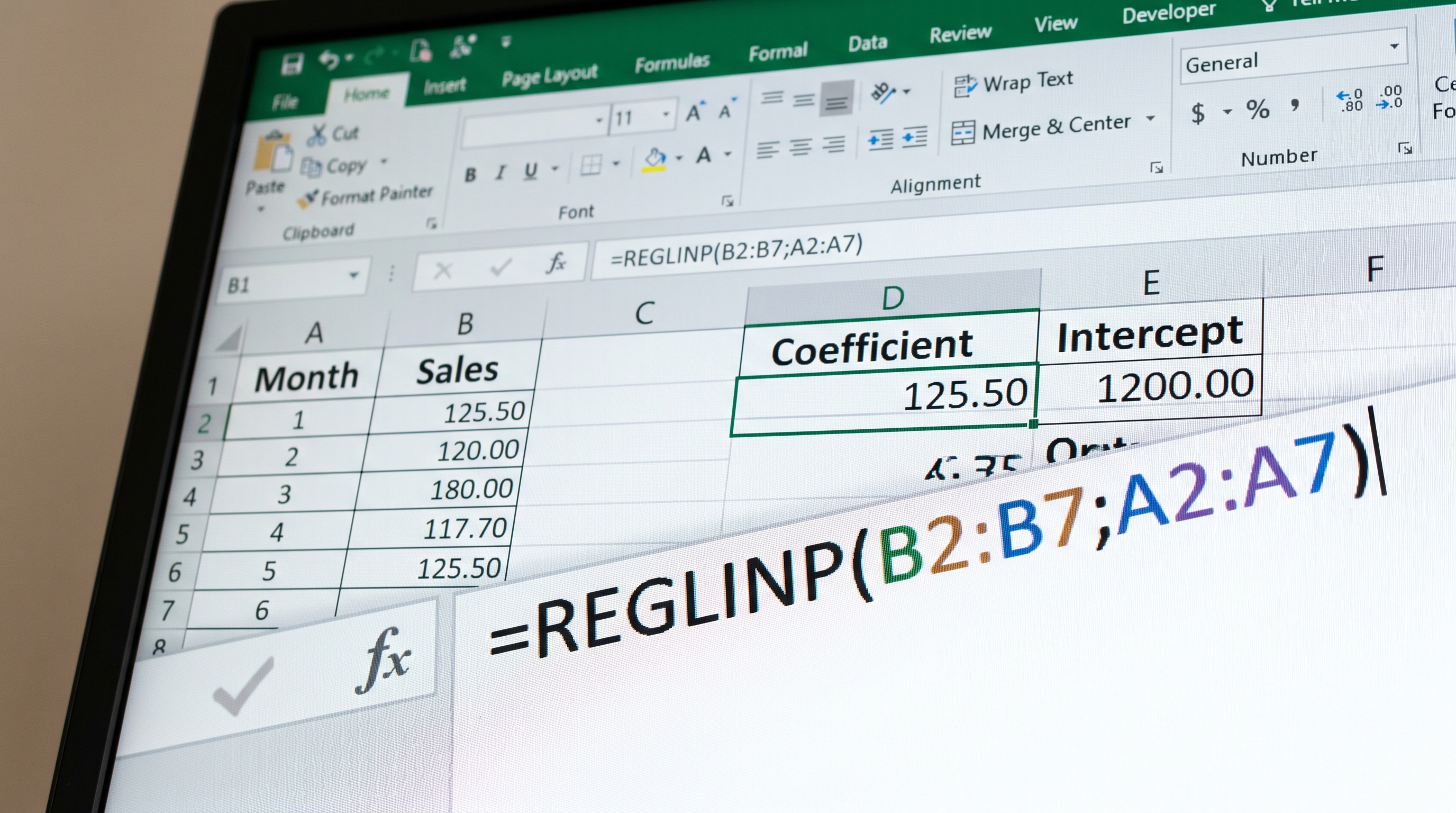The height and width of the screenshot is (813, 1456).
Task: Click the Comma Style icon
Action: pyautogui.click(x=1294, y=104)
